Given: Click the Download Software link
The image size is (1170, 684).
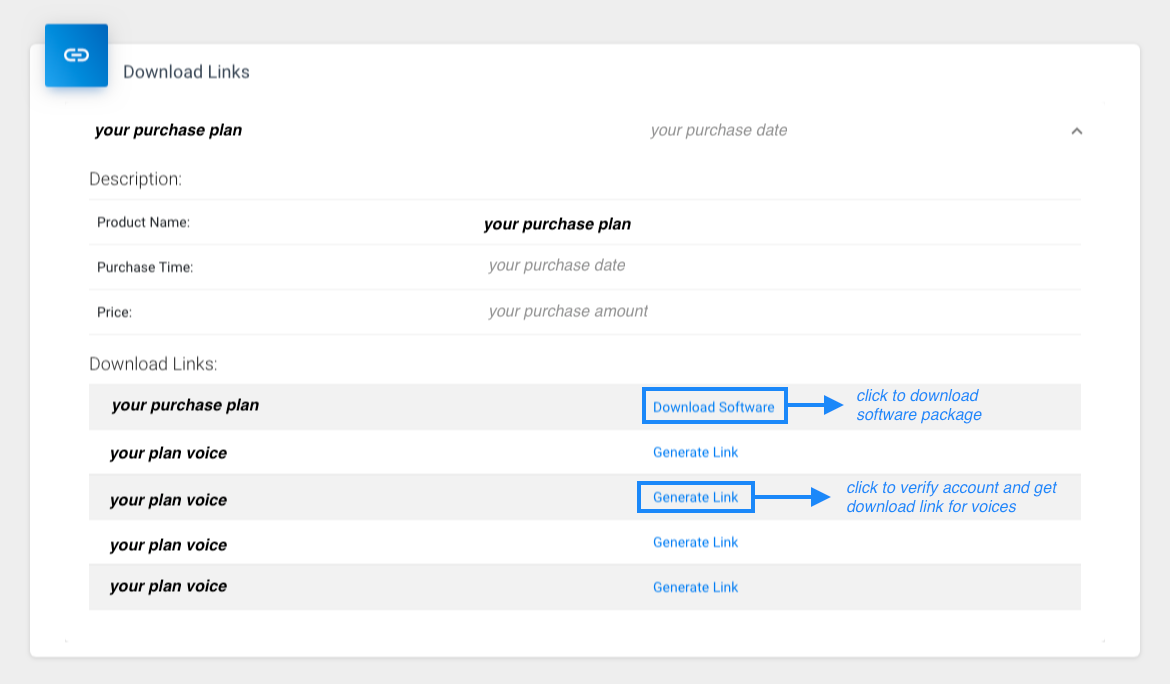Looking at the screenshot, I should click(x=714, y=407).
